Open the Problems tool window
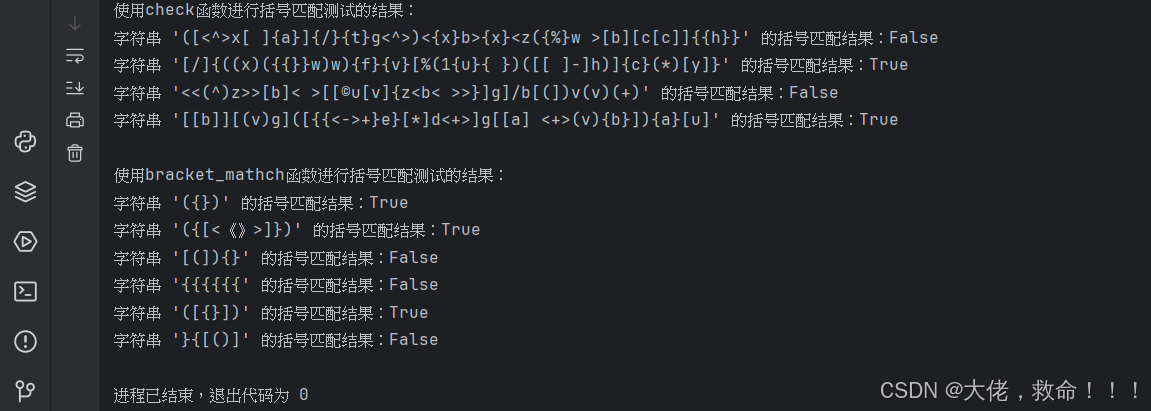The height and width of the screenshot is (411, 1151). pyautogui.click(x=26, y=341)
